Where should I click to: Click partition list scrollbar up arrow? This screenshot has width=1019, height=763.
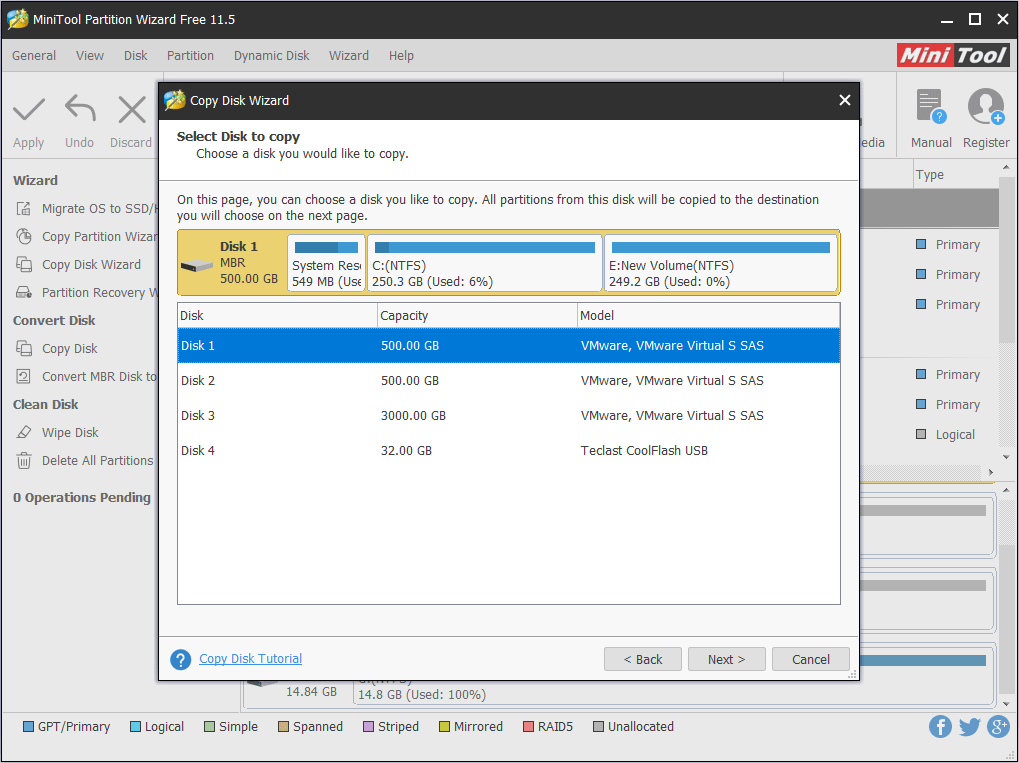[x=1007, y=168]
